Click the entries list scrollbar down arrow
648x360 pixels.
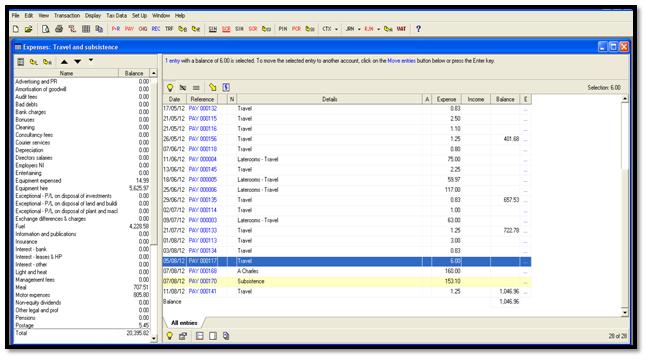pos(625,313)
